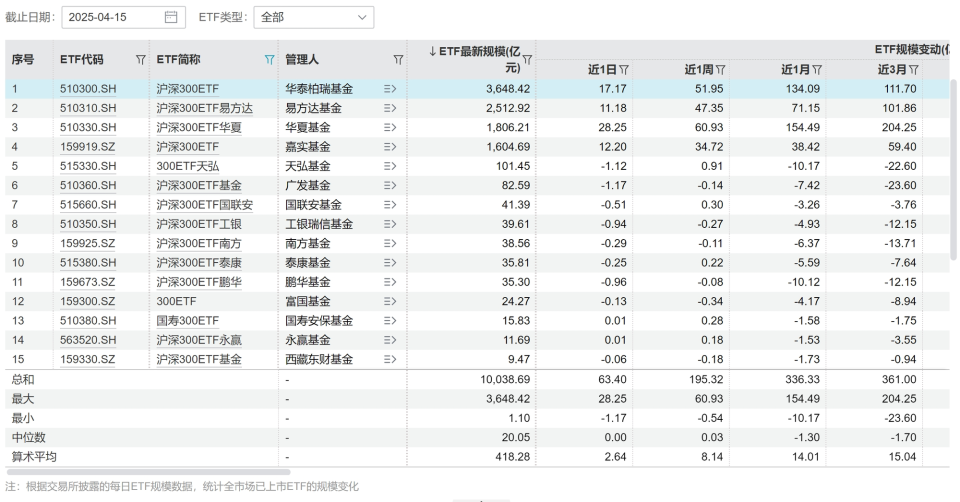
Task: Click the vertical scrollbar on the right edge
Action: point(953,170)
